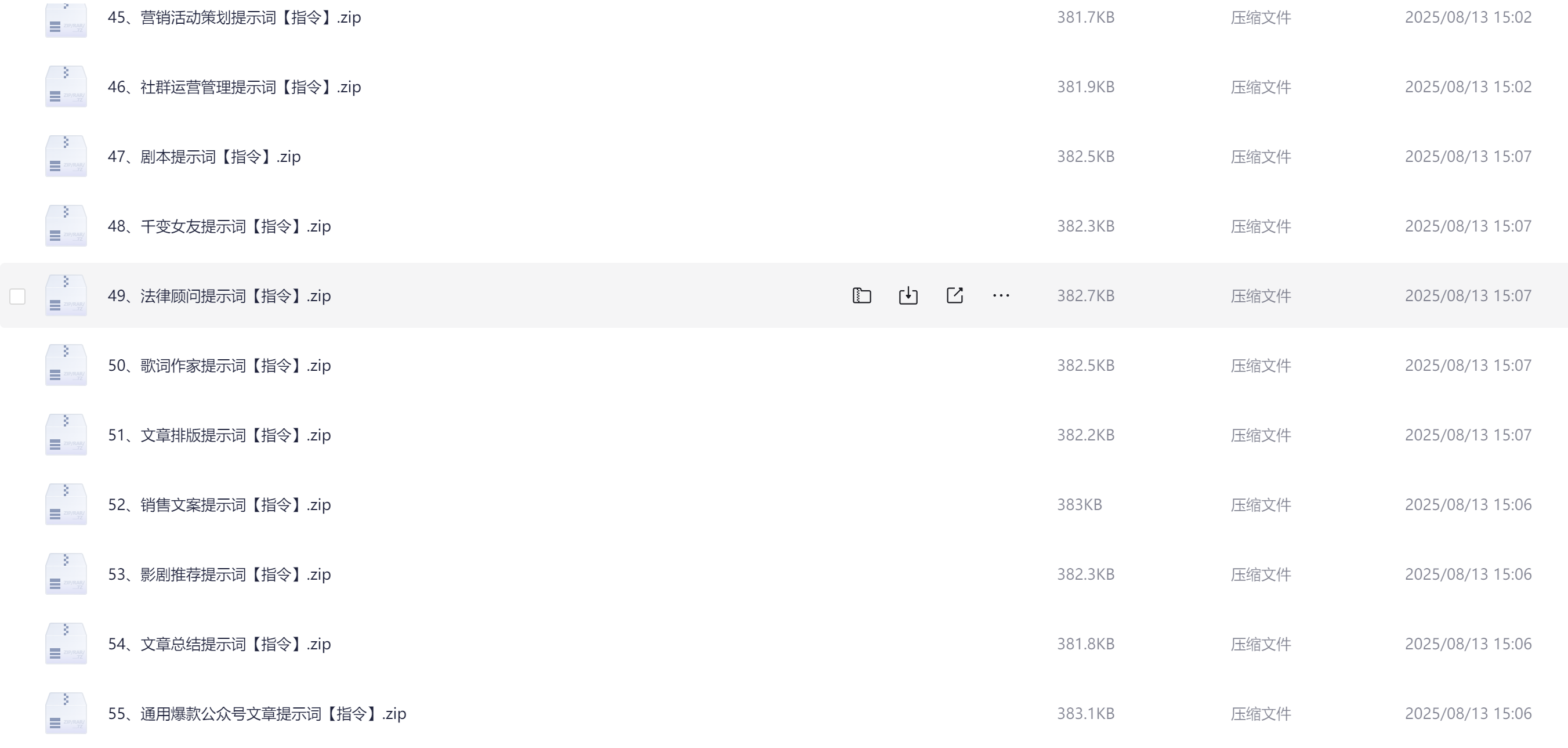Click the move-to-folder icon on row 49
1568x748 pixels.
click(861, 295)
